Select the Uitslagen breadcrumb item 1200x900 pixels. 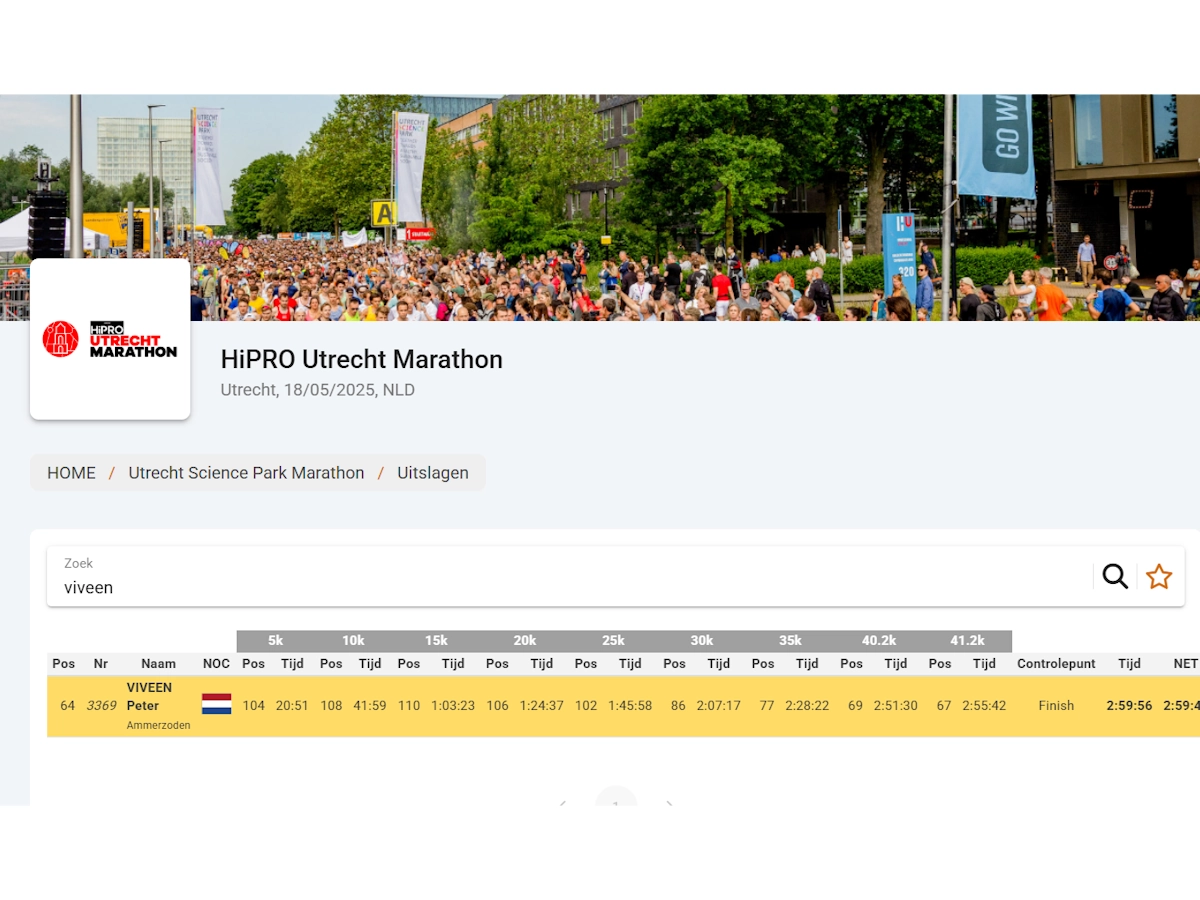(x=433, y=473)
